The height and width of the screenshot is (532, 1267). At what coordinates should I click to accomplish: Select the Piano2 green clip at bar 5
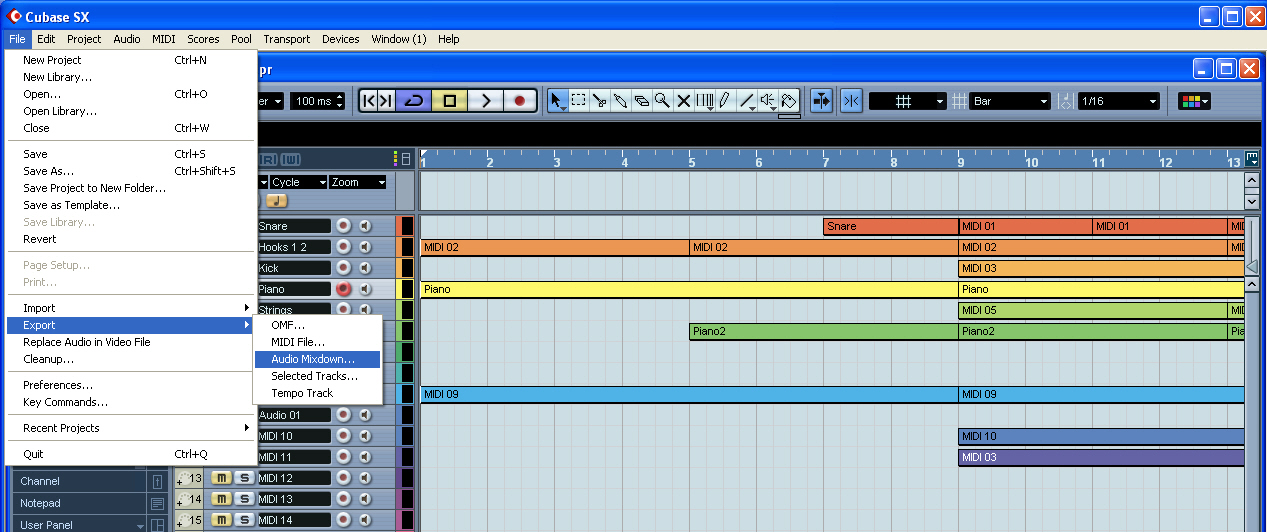(x=824, y=331)
